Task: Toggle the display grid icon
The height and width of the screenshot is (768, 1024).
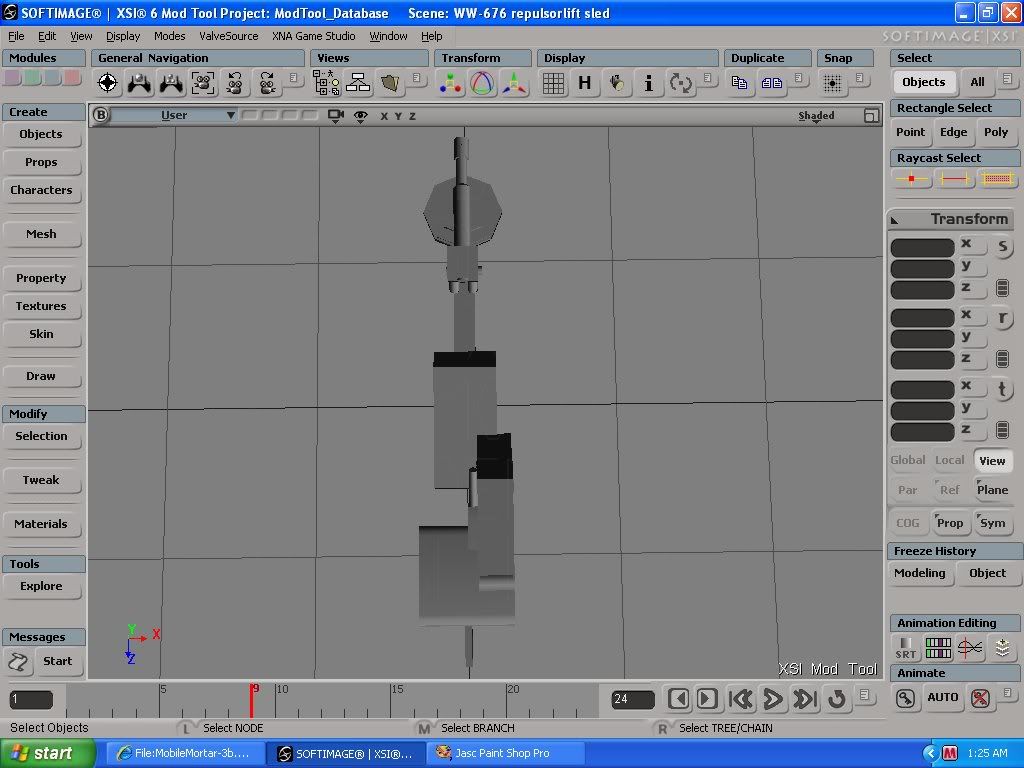Action: pyautogui.click(x=553, y=83)
